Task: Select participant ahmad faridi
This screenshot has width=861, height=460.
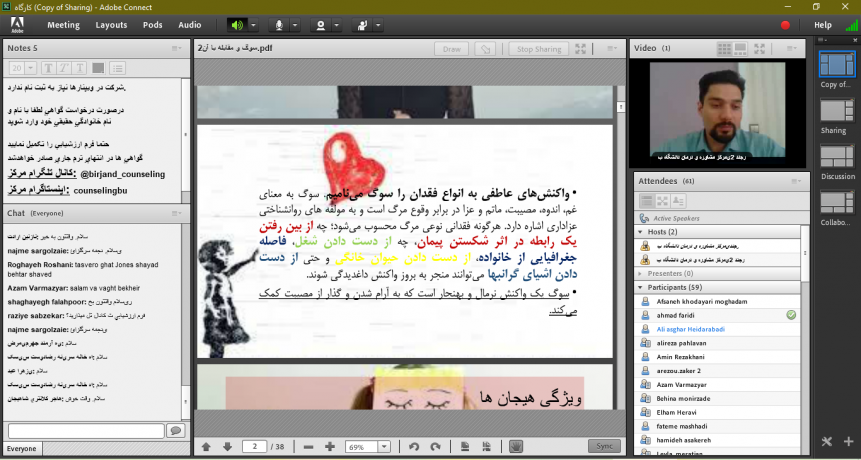Action: coord(718,315)
